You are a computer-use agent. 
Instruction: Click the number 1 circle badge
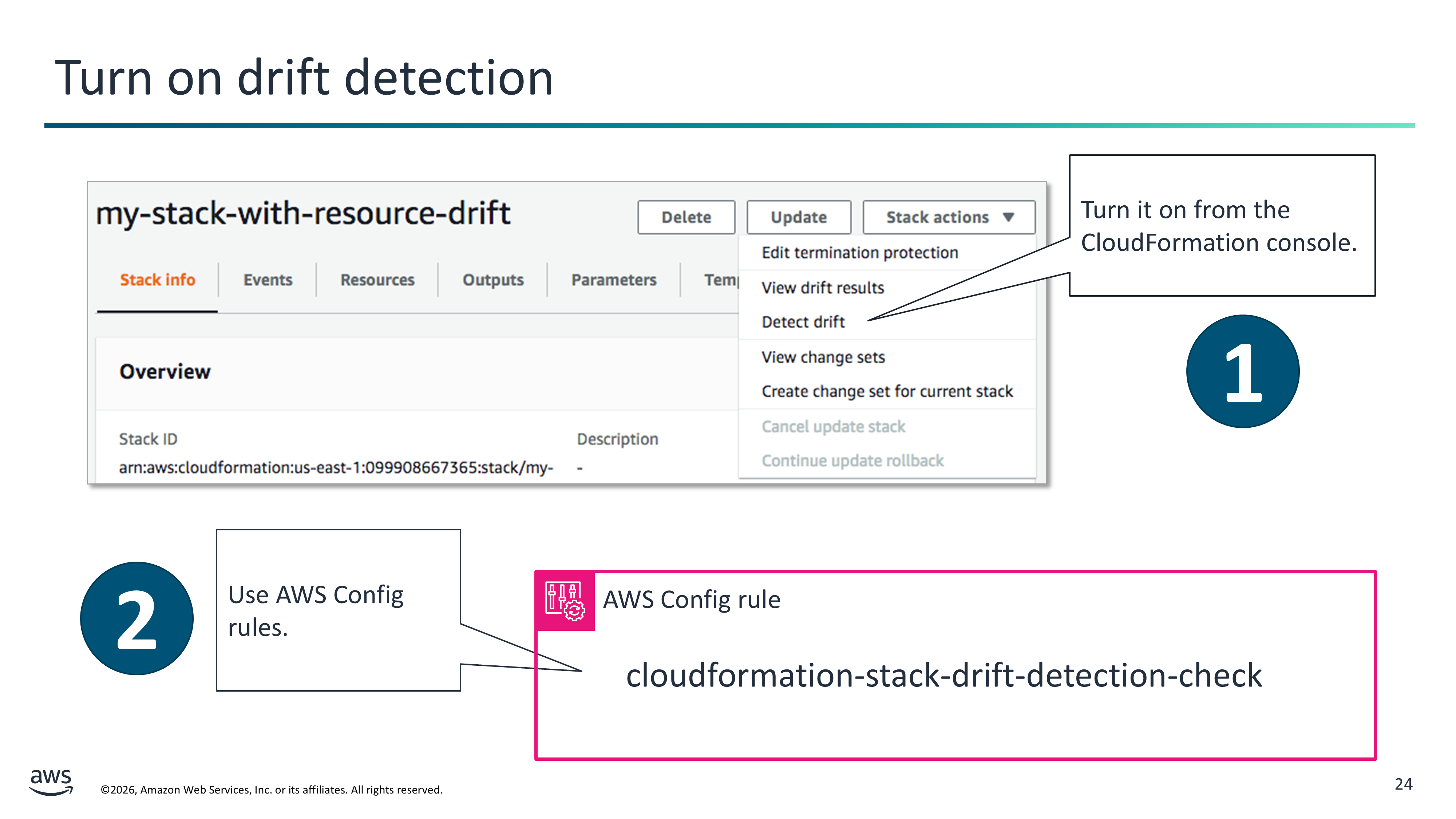click(x=1242, y=371)
